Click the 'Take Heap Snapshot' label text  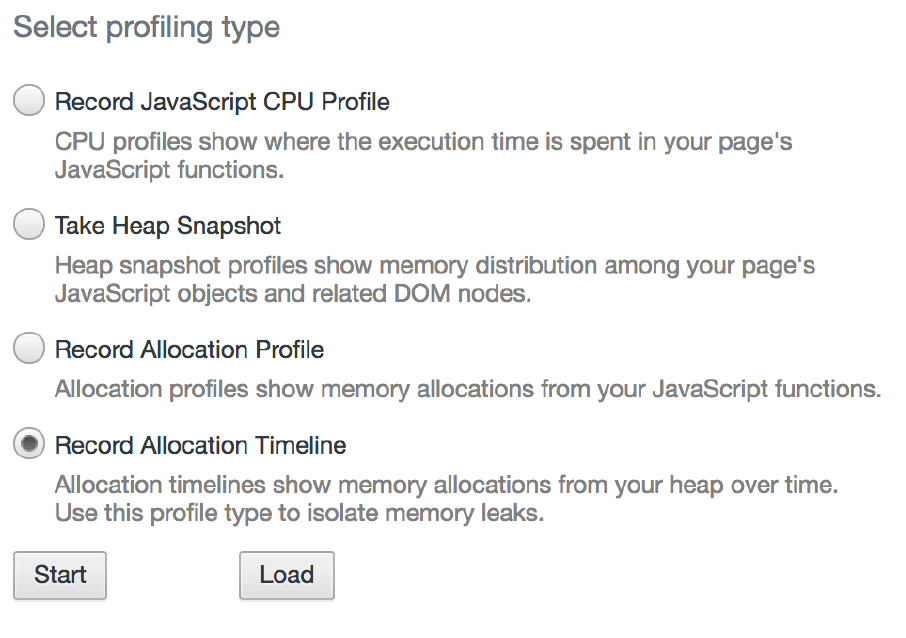(168, 226)
